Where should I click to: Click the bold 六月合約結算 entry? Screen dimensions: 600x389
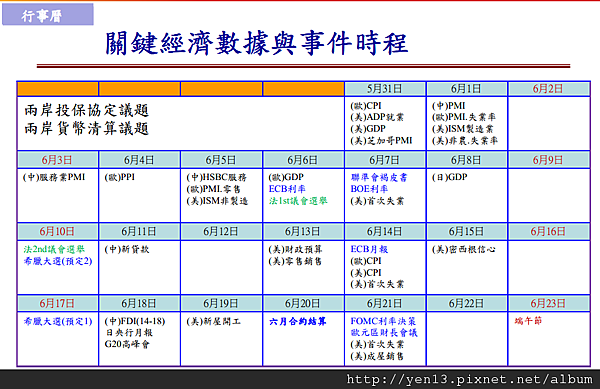point(297,321)
